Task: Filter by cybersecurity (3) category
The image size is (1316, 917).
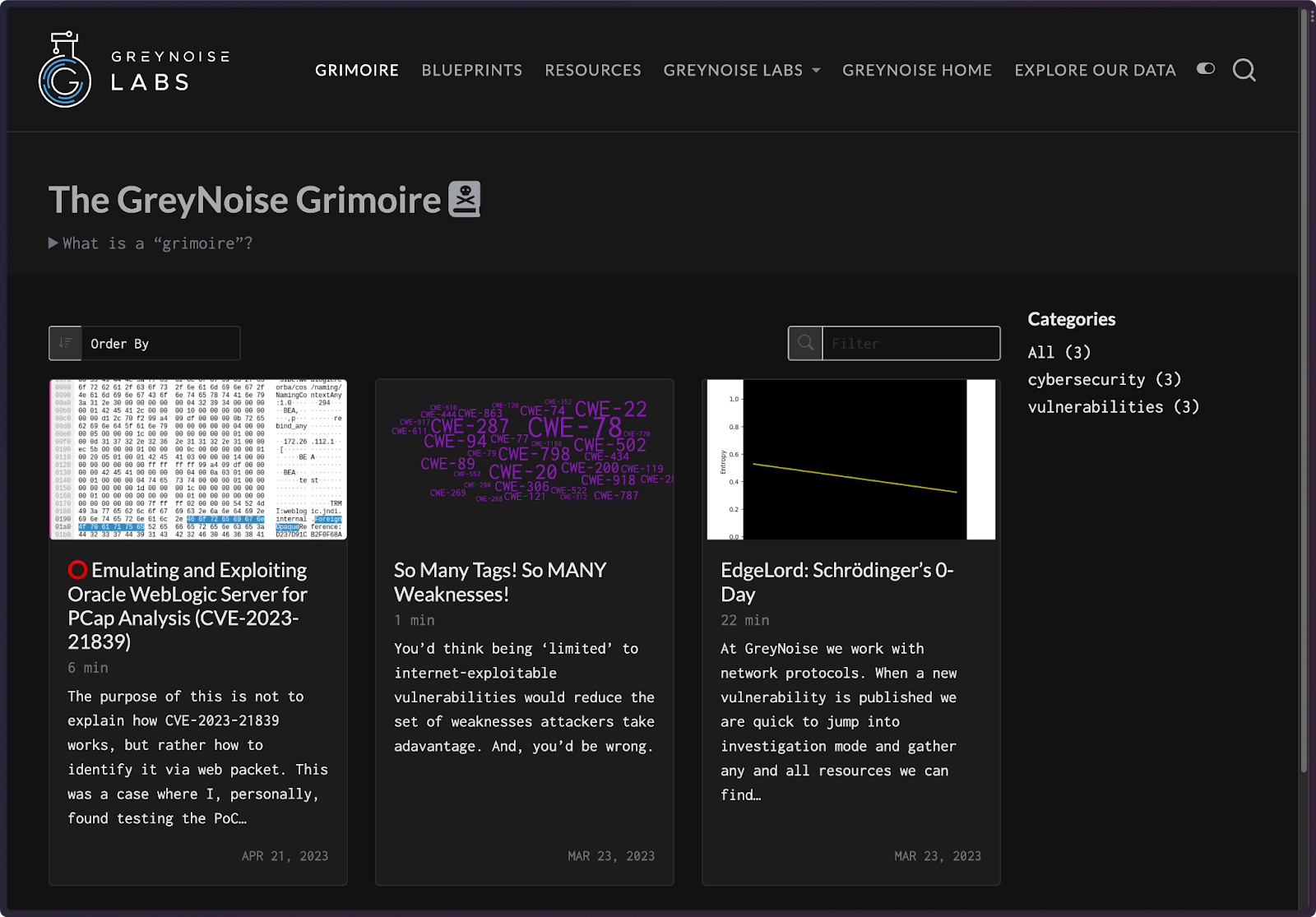Action: tap(1105, 379)
